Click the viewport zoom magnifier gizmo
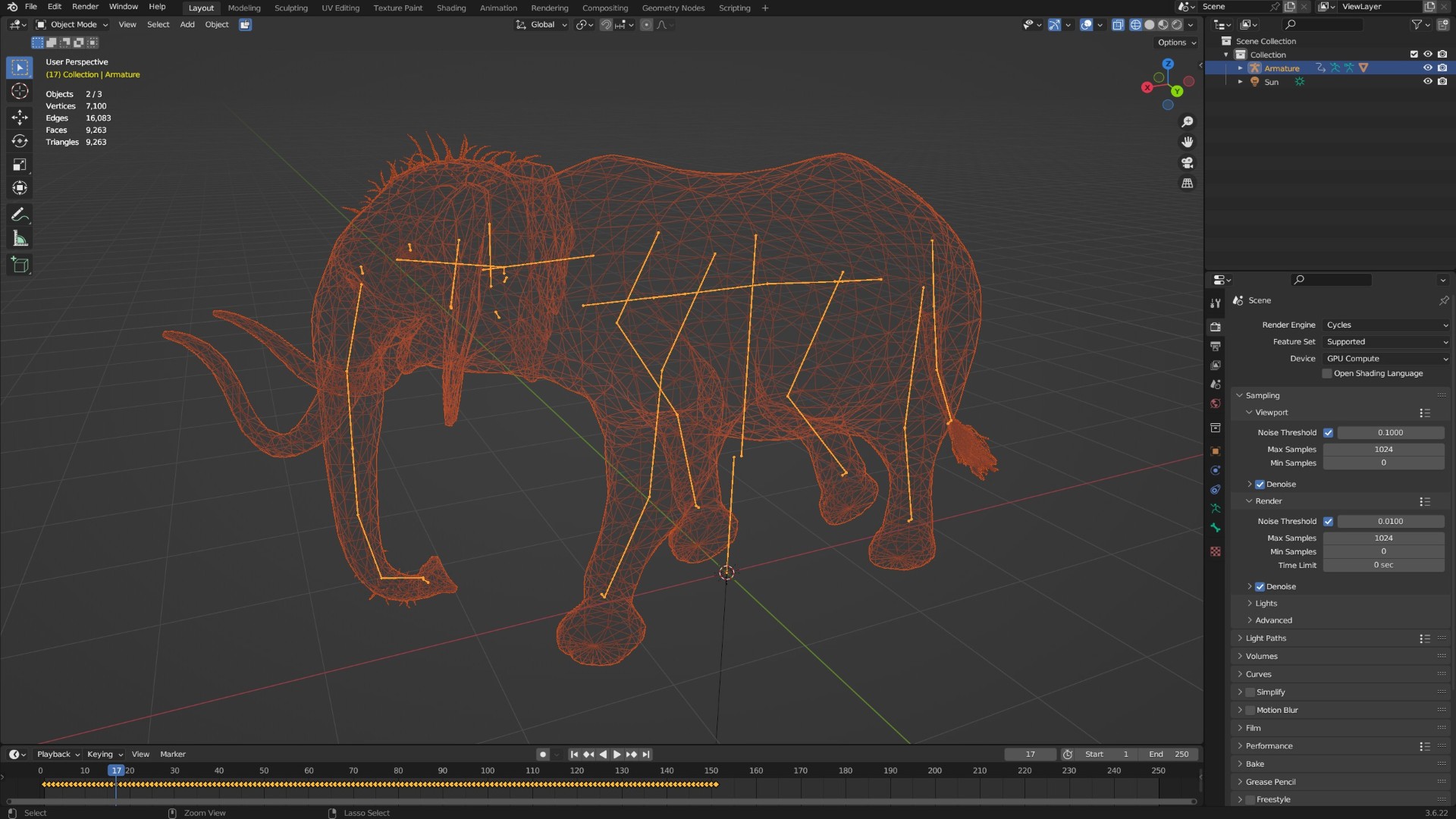The width and height of the screenshot is (1456, 819). [1188, 122]
